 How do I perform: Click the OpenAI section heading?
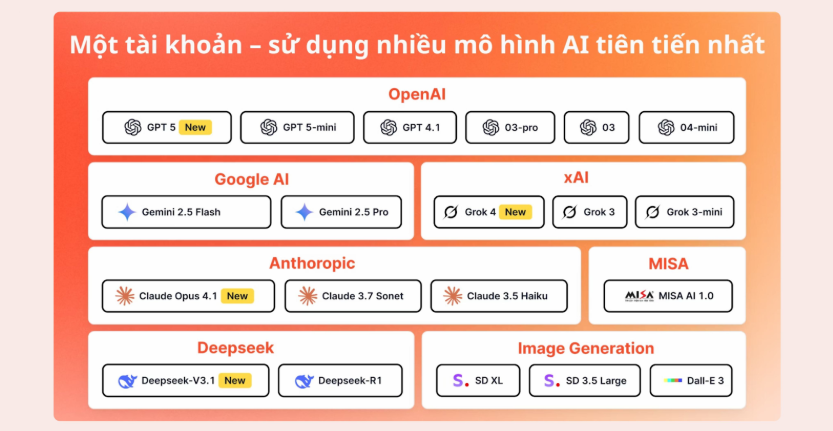tap(417, 95)
